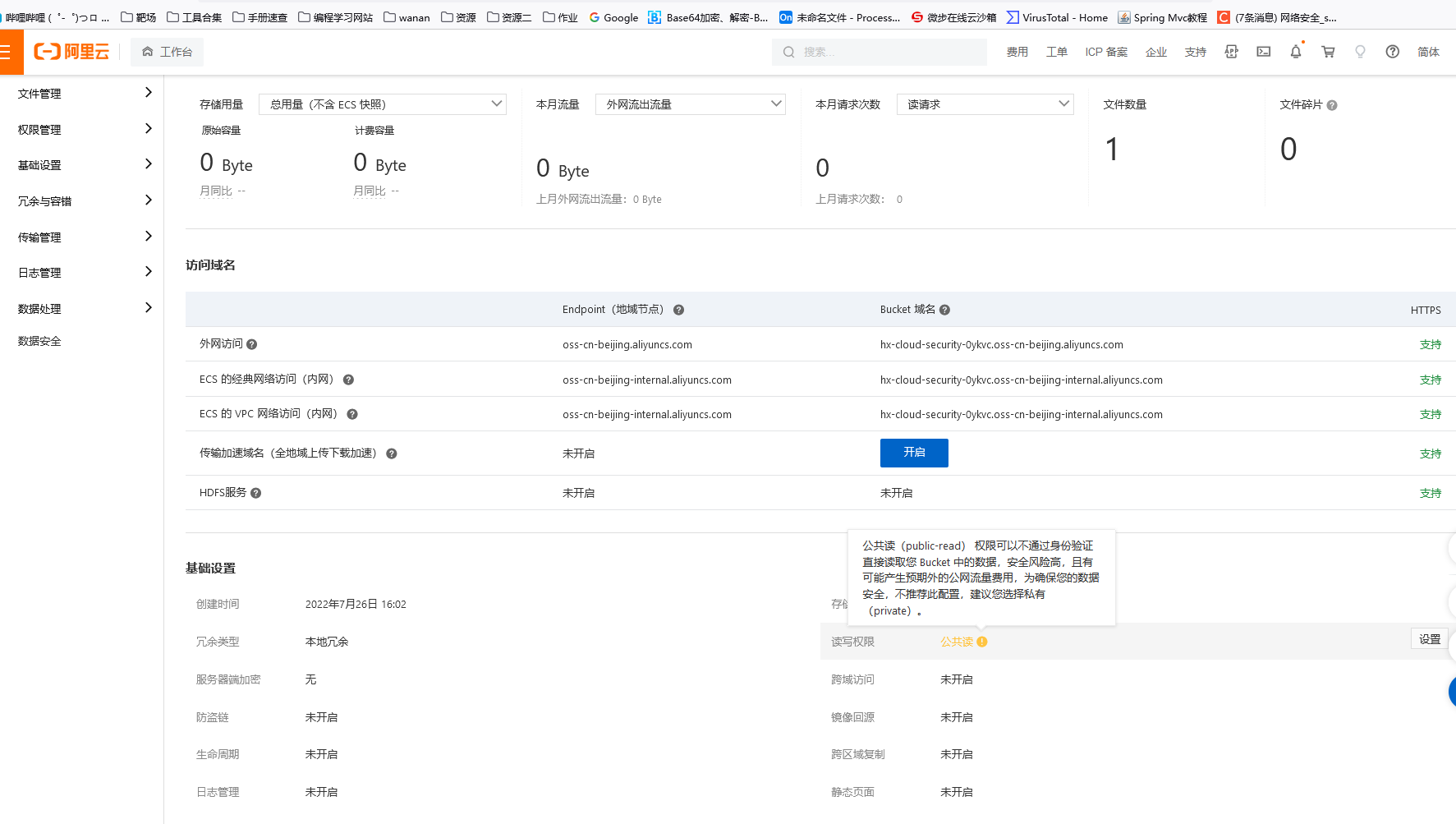Screen dimensions: 1456x824
Task: Click the 开启 button for transfer acceleration
Action: coord(914,453)
